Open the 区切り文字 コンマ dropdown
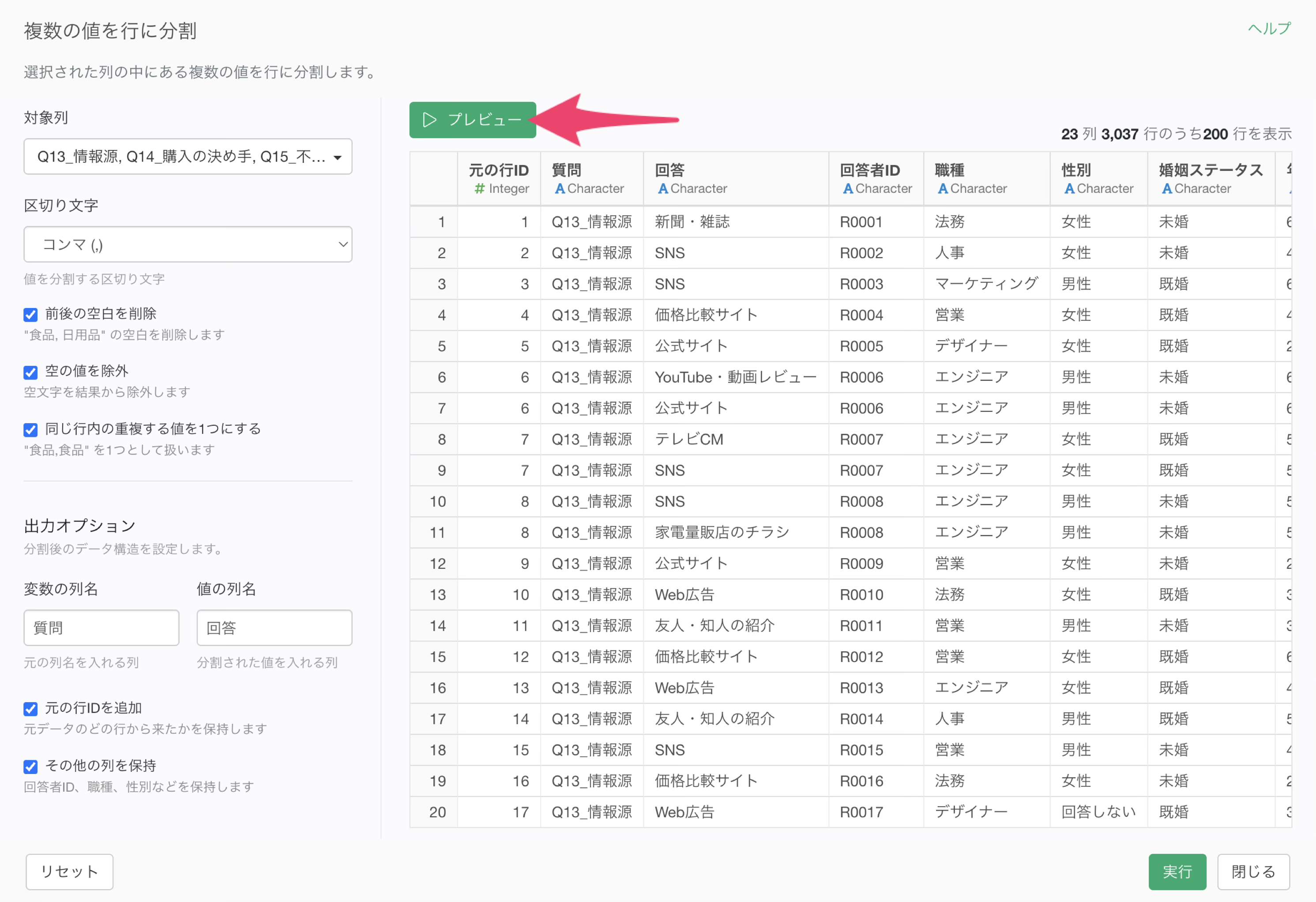This screenshot has width=1316, height=902. (x=188, y=244)
